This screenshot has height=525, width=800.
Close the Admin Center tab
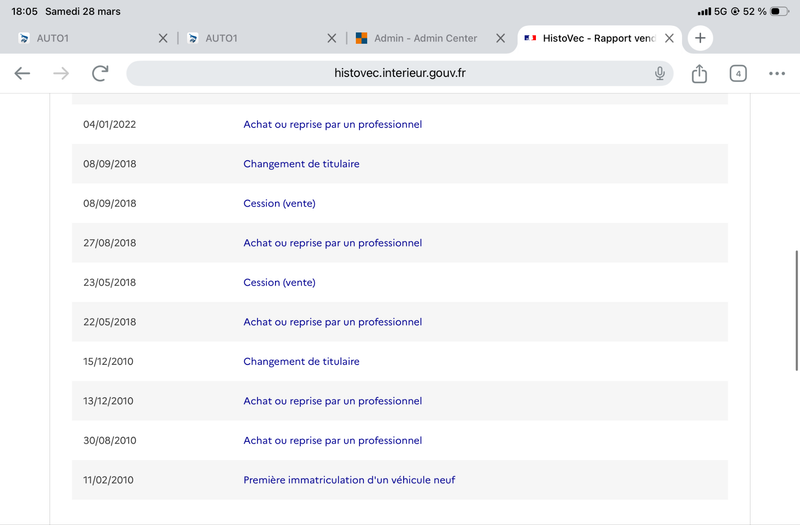(x=500, y=38)
